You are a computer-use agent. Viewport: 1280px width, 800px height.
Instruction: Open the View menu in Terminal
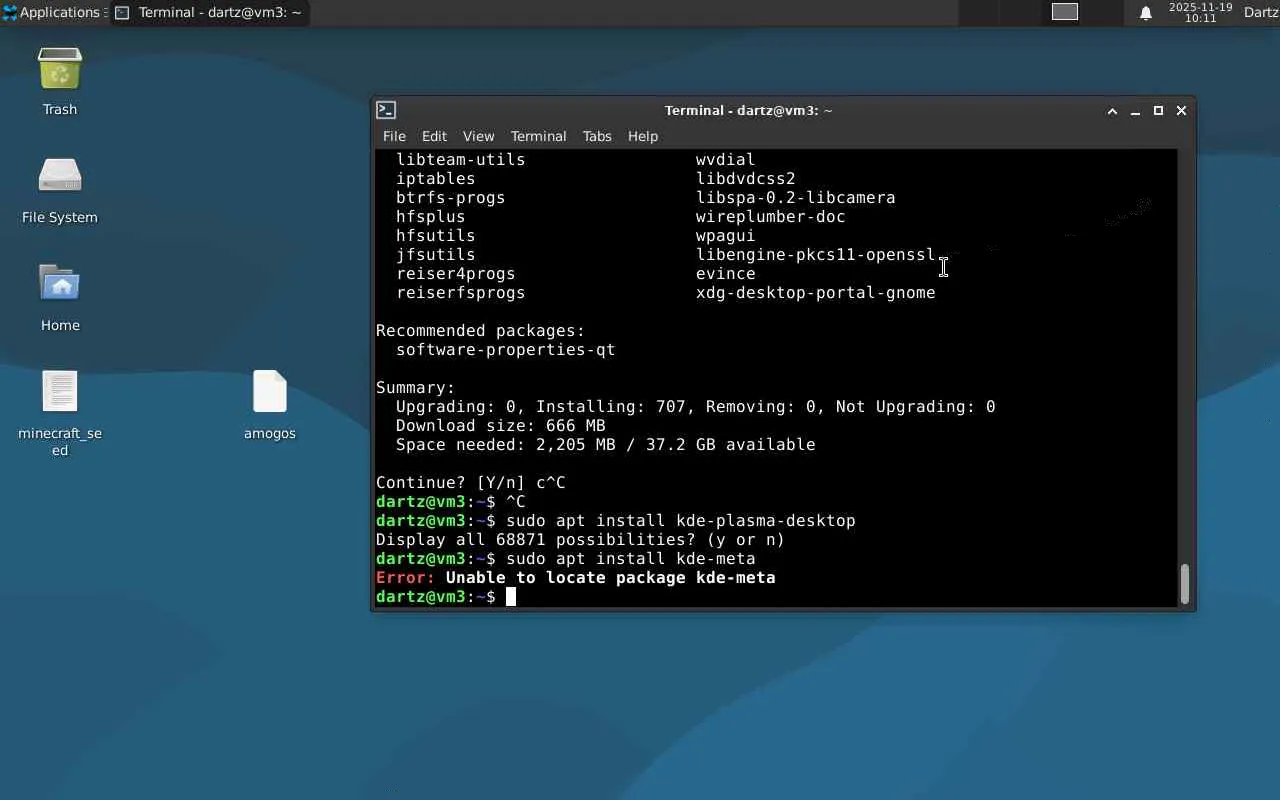click(x=478, y=136)
